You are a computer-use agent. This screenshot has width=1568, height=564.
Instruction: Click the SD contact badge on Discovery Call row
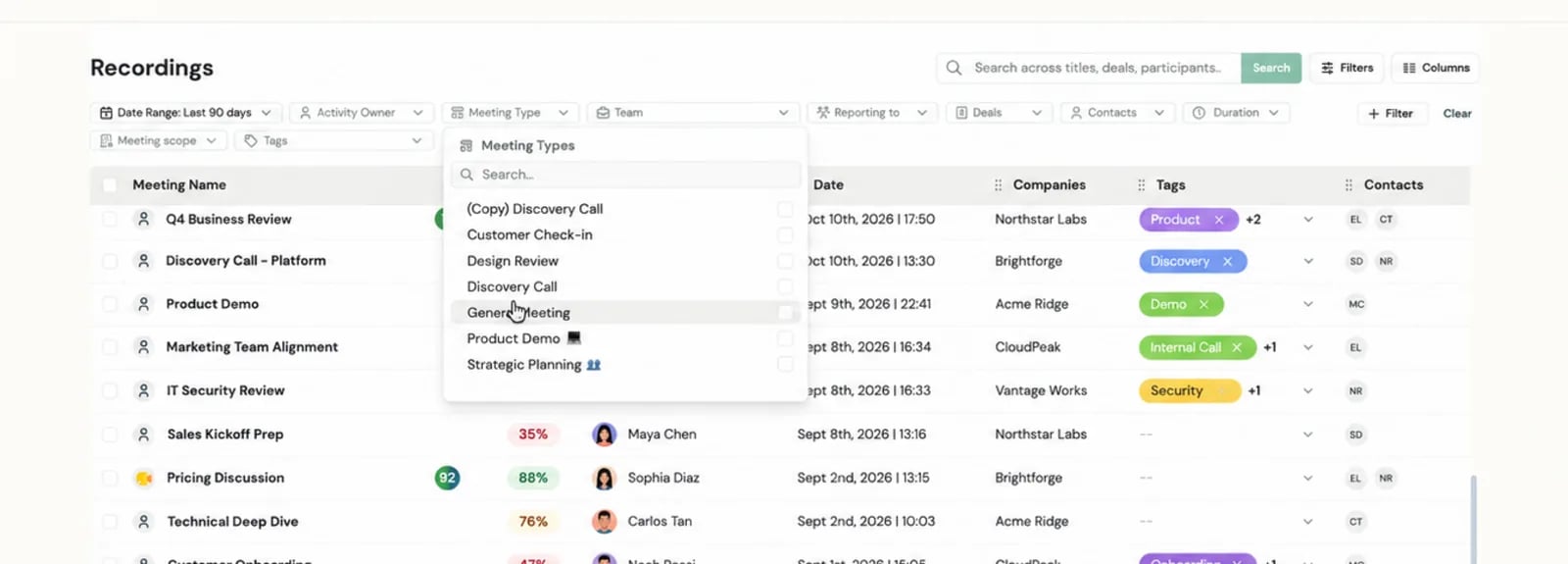[x=1356, y=261]
